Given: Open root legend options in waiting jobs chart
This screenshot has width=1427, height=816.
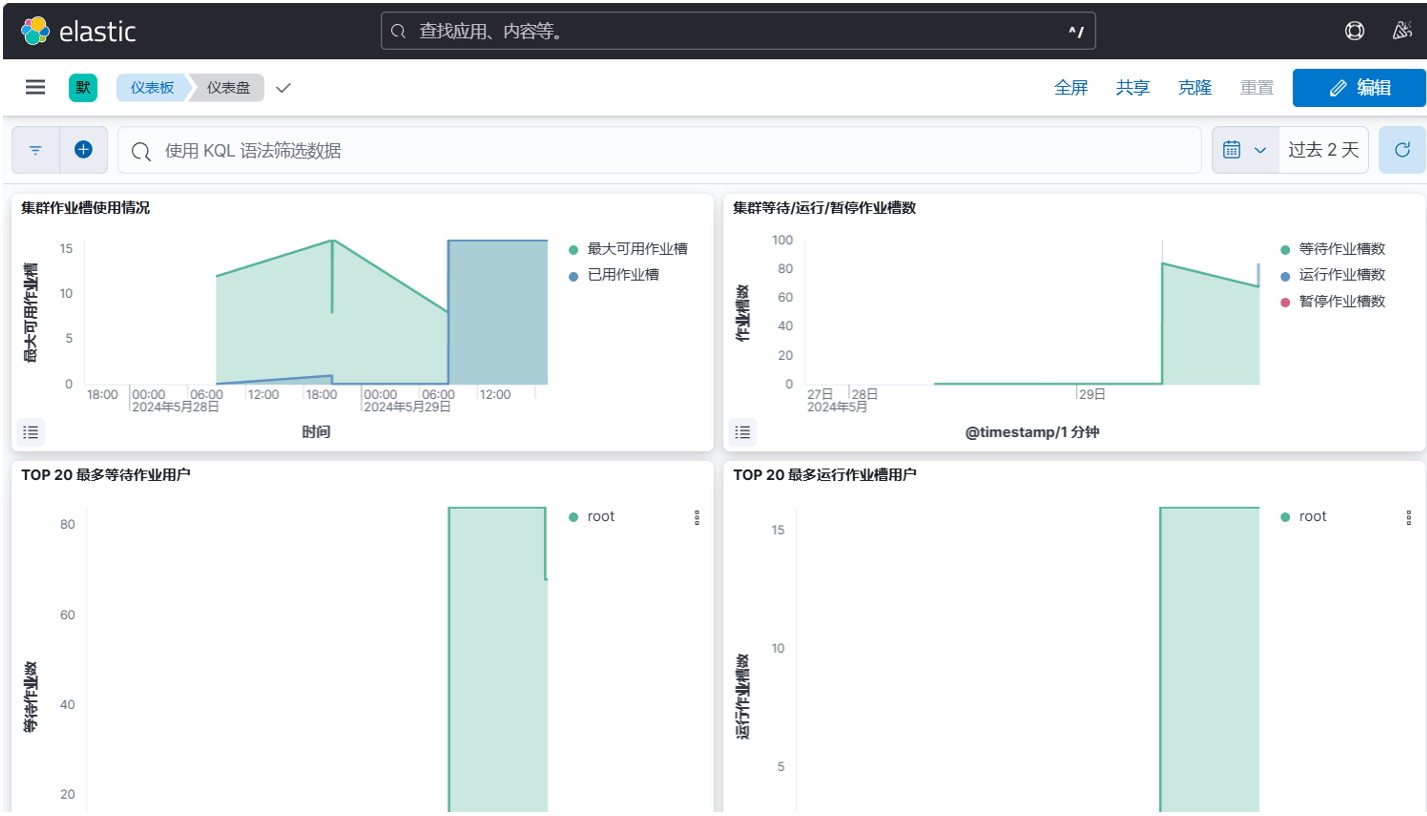Looking at the screenshot, I should [697, 517].
